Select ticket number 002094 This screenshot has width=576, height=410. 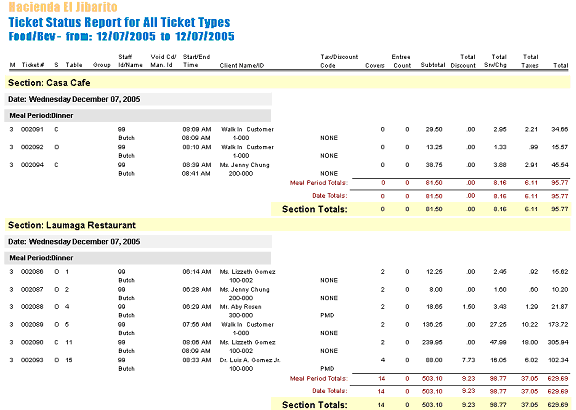[x=32, y=165]
